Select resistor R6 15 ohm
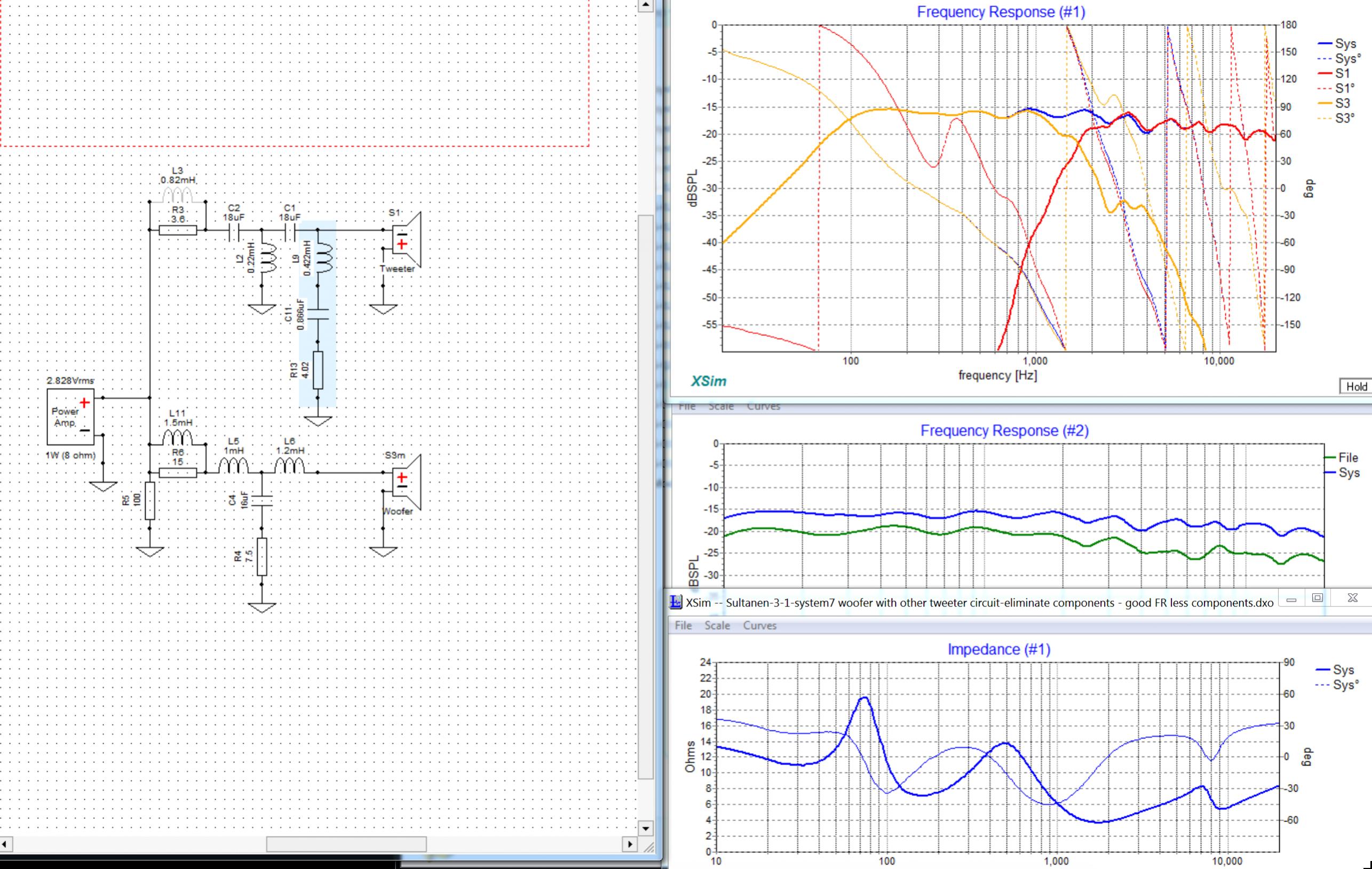The image size is (1372, 869). click(x=178, y=473)
